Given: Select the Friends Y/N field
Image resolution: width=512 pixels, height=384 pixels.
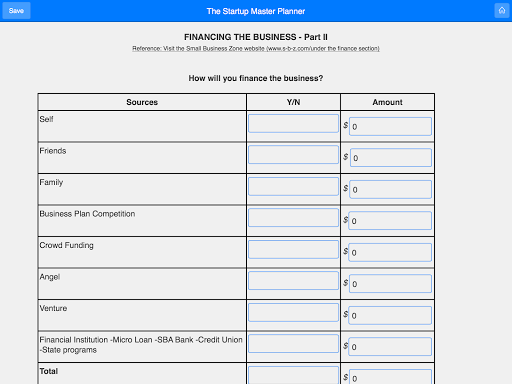Looking at the screenshot, I should click(293, 155).
